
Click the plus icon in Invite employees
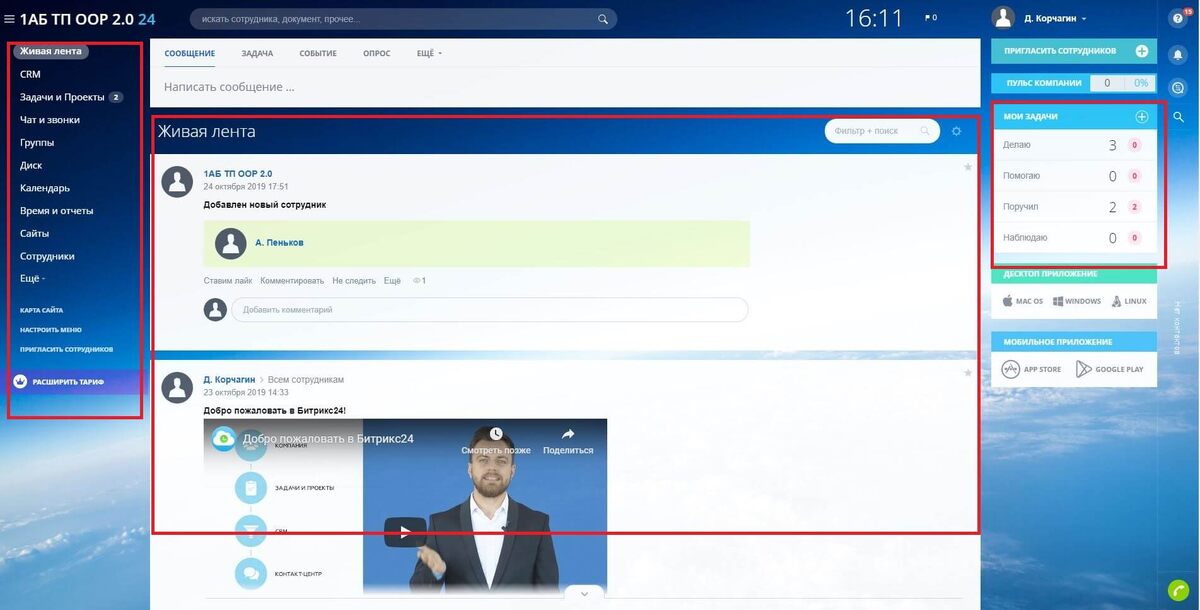pyautogui.click(x=1141, y=51)
